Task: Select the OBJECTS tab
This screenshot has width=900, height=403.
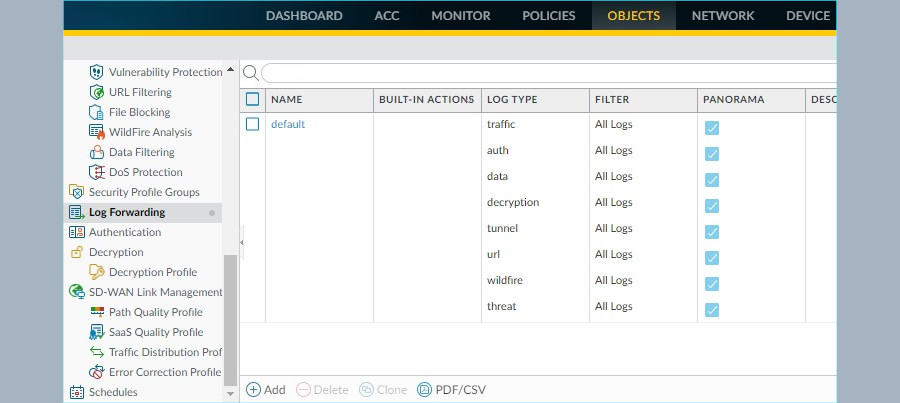Action: click(634, 16)
